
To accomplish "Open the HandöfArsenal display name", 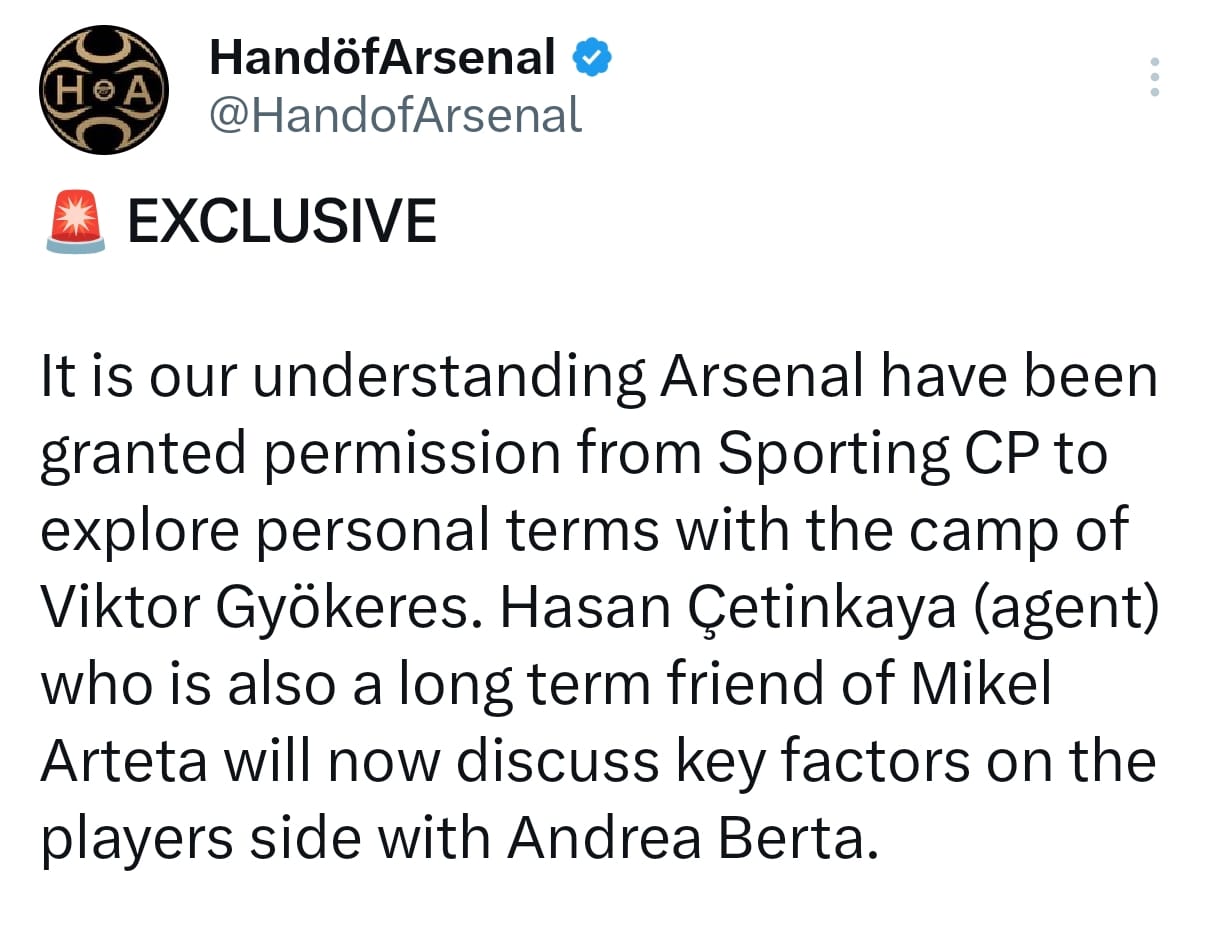I will tap(382, 58).
